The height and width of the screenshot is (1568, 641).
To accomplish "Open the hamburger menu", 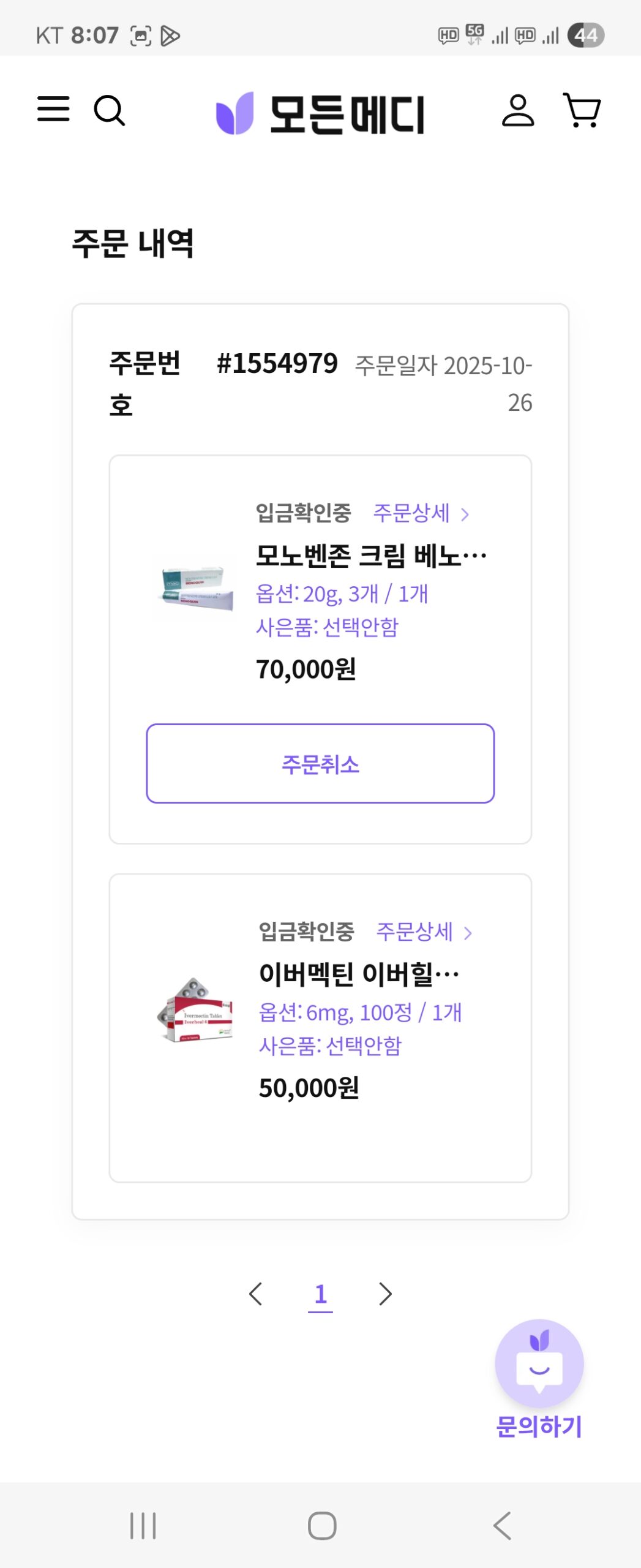I will (x=53, y=109).
